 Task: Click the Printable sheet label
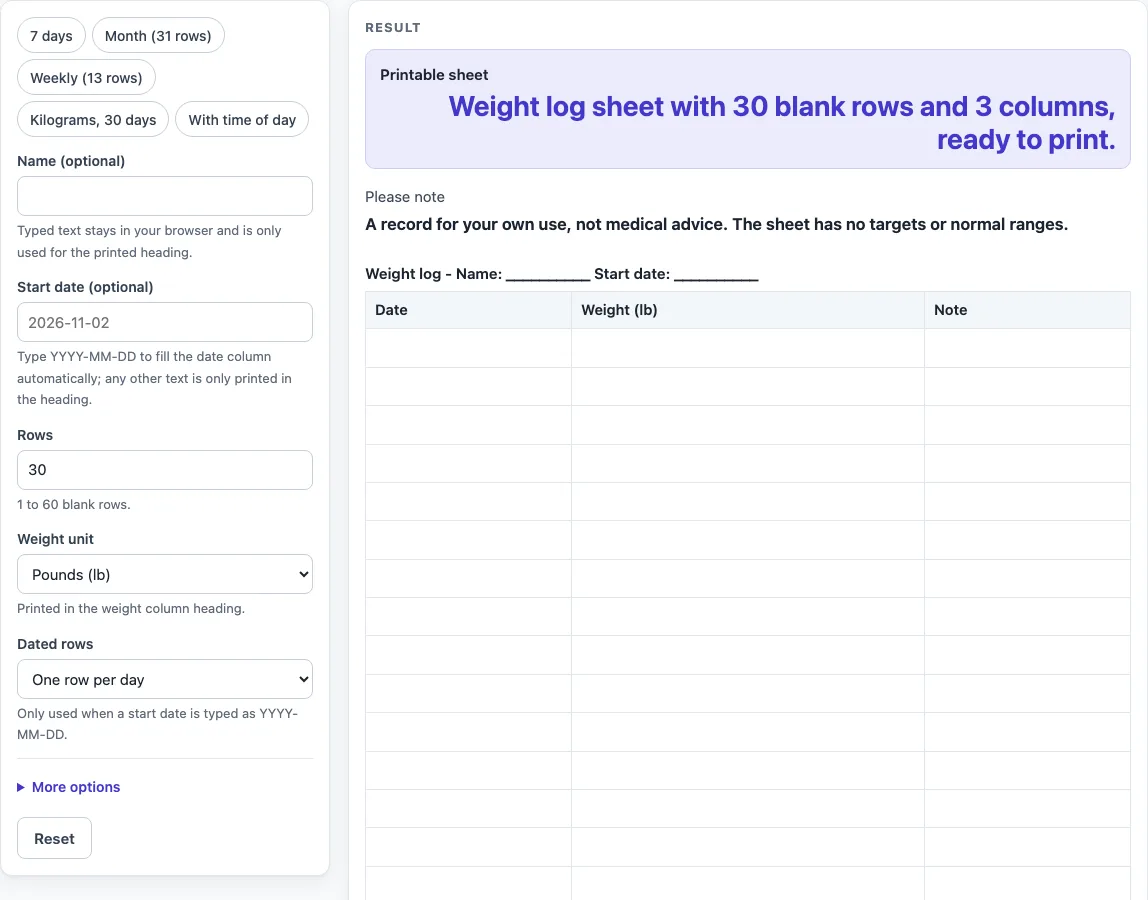[x=434, y=75]
